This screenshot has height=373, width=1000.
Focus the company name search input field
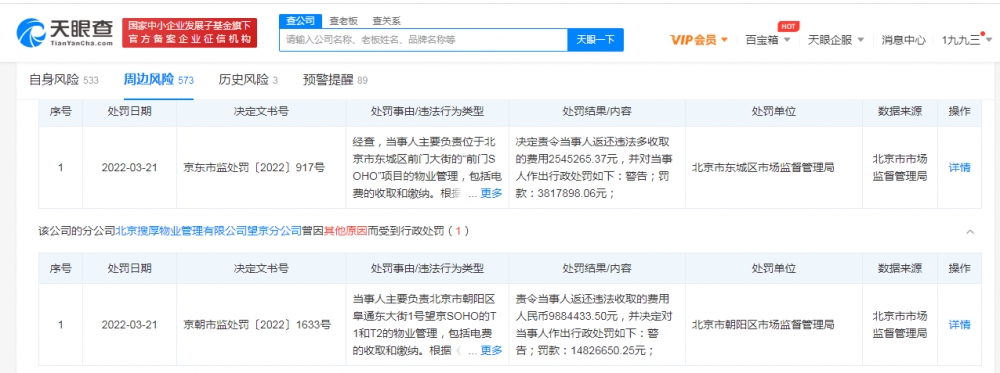[x=423, y=40]
